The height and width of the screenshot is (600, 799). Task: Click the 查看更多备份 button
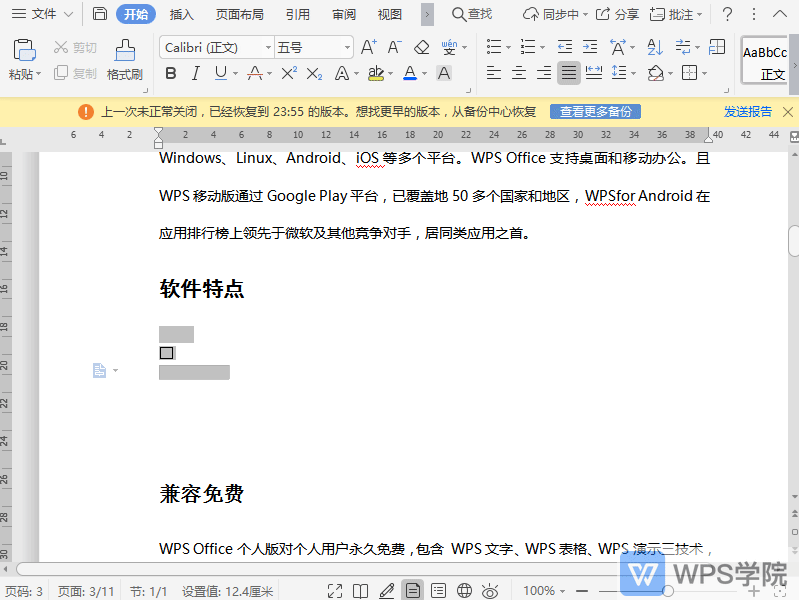point(595,112)
